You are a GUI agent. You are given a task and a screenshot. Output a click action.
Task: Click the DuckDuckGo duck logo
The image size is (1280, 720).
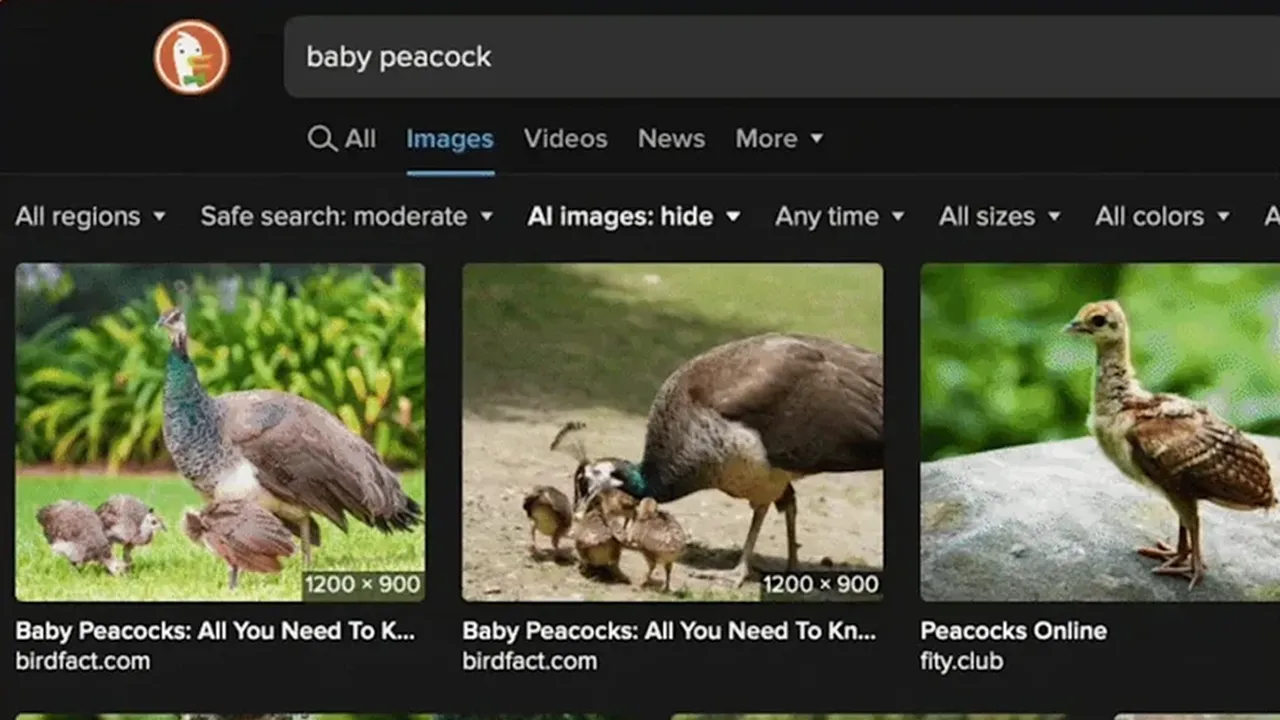[191, 57]
